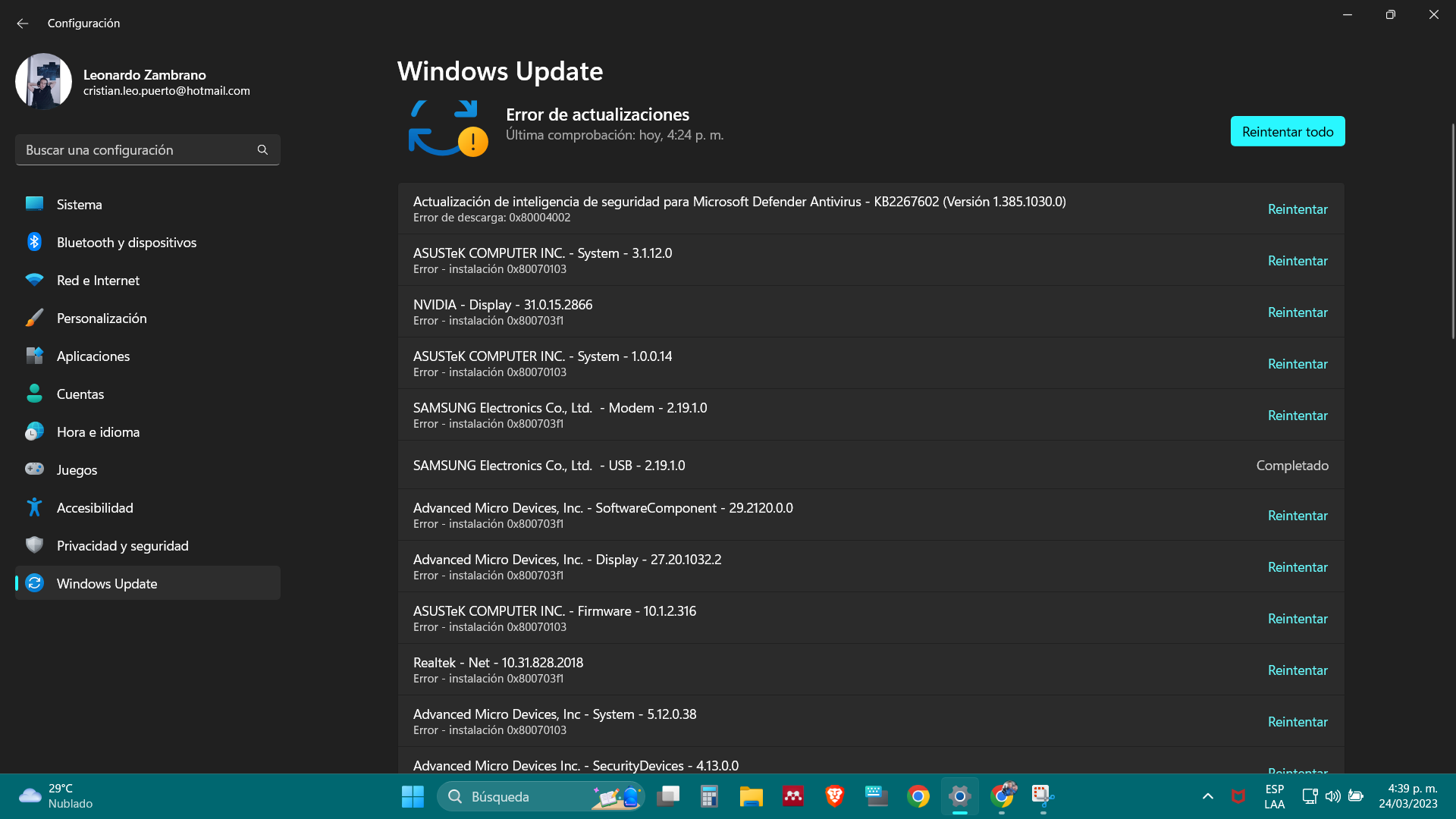Viewport: 1456px width, 819px height.
Task: Open Red e Internet settings
Action: tap(148, 281)
